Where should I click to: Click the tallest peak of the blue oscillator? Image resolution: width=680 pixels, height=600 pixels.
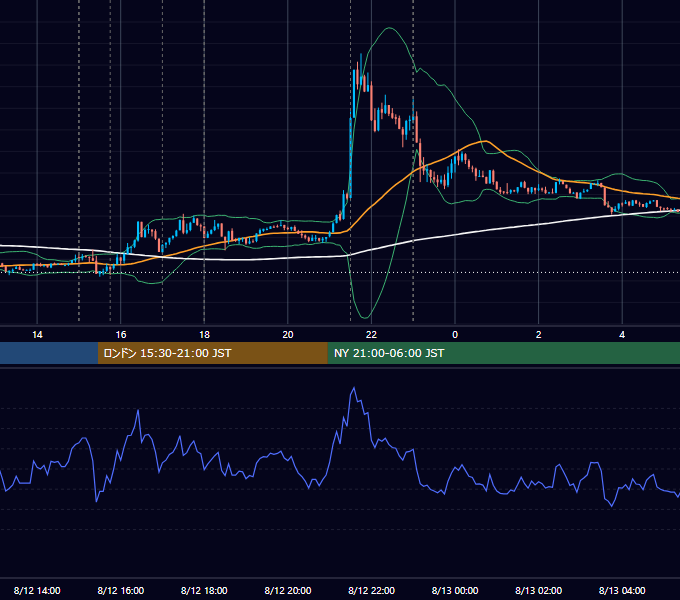click(354, 388)
